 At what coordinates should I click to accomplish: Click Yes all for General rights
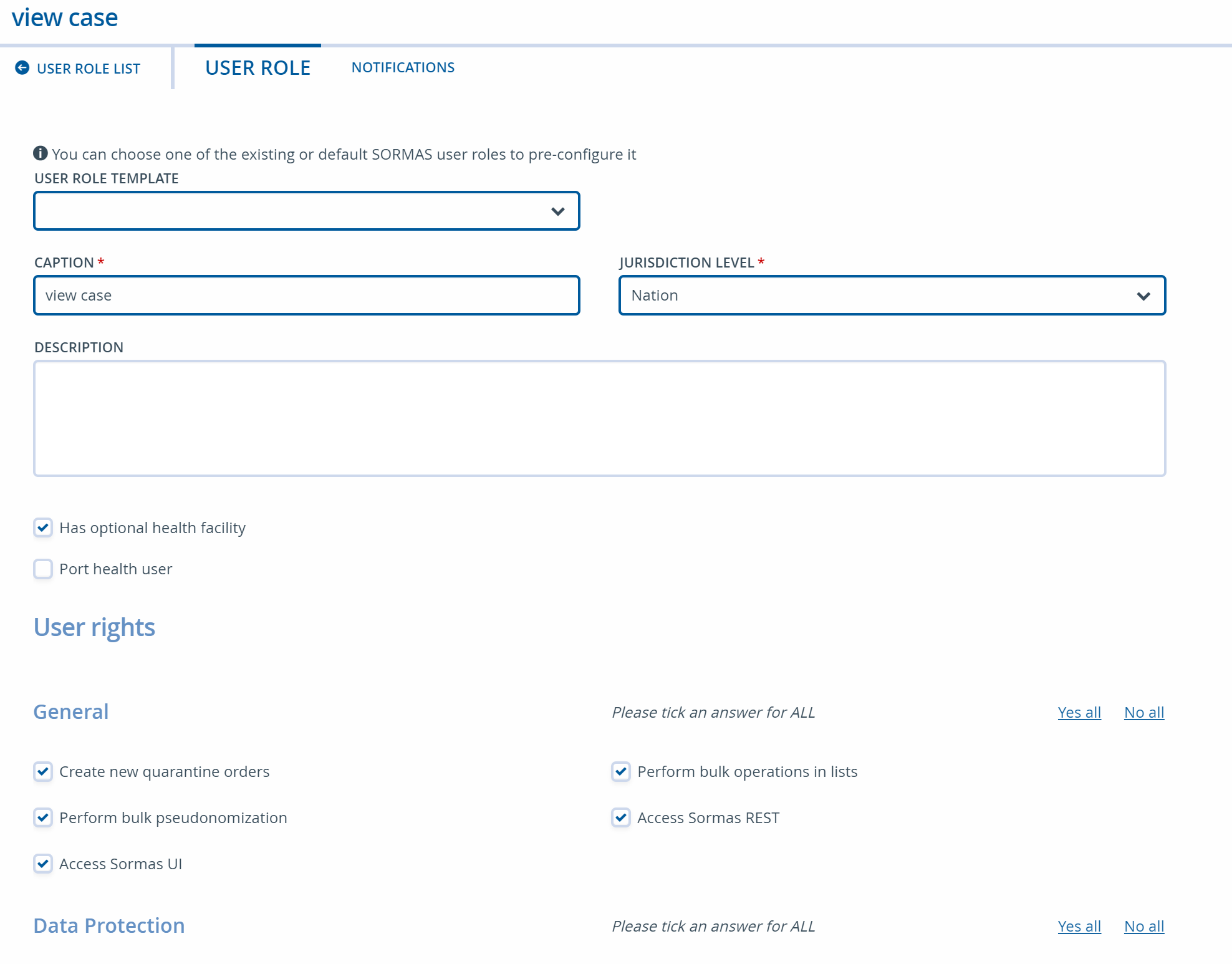tap(1079, 713)
